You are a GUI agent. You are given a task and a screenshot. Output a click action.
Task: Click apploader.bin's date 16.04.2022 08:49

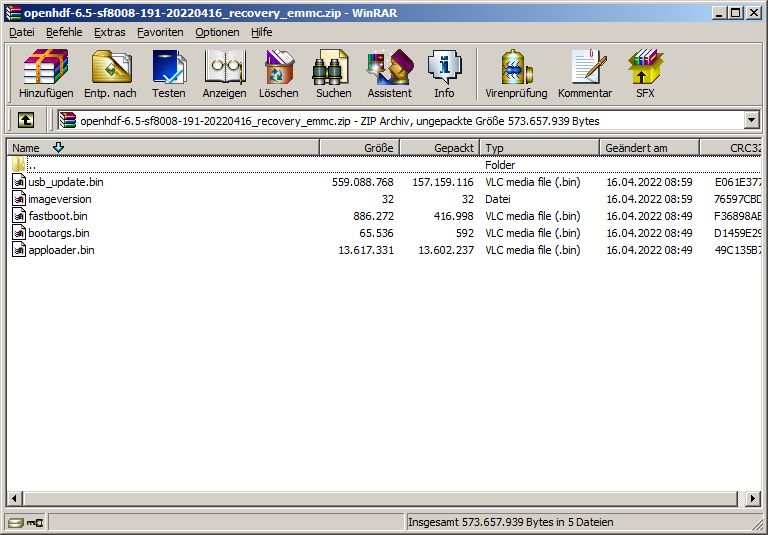click(x=649, y=250)
